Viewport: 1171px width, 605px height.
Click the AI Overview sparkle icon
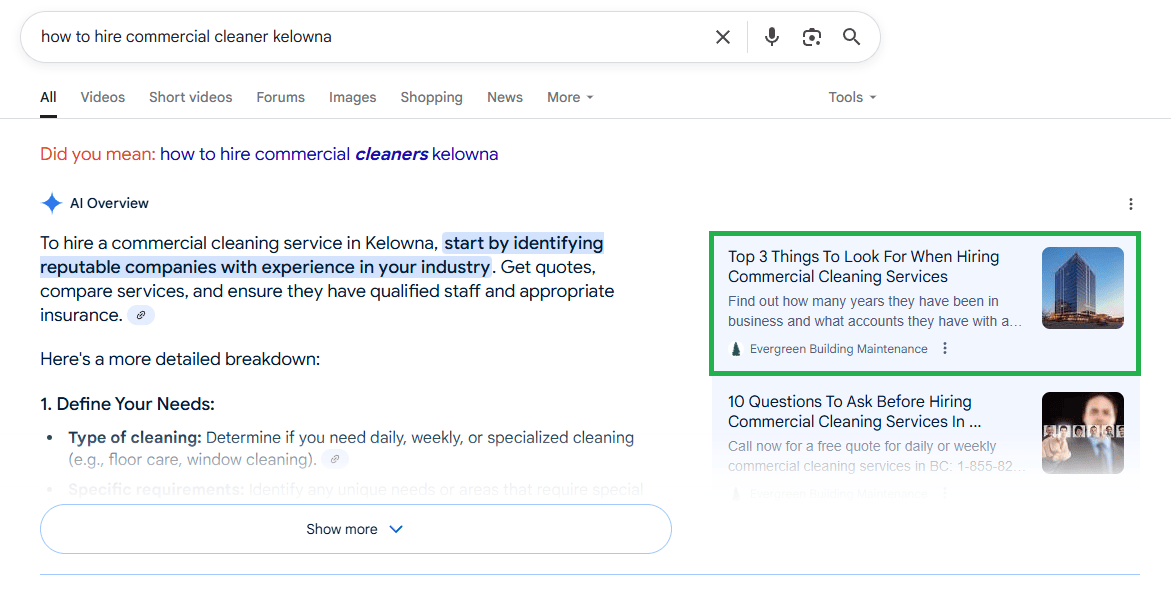(x=51, y=202)
